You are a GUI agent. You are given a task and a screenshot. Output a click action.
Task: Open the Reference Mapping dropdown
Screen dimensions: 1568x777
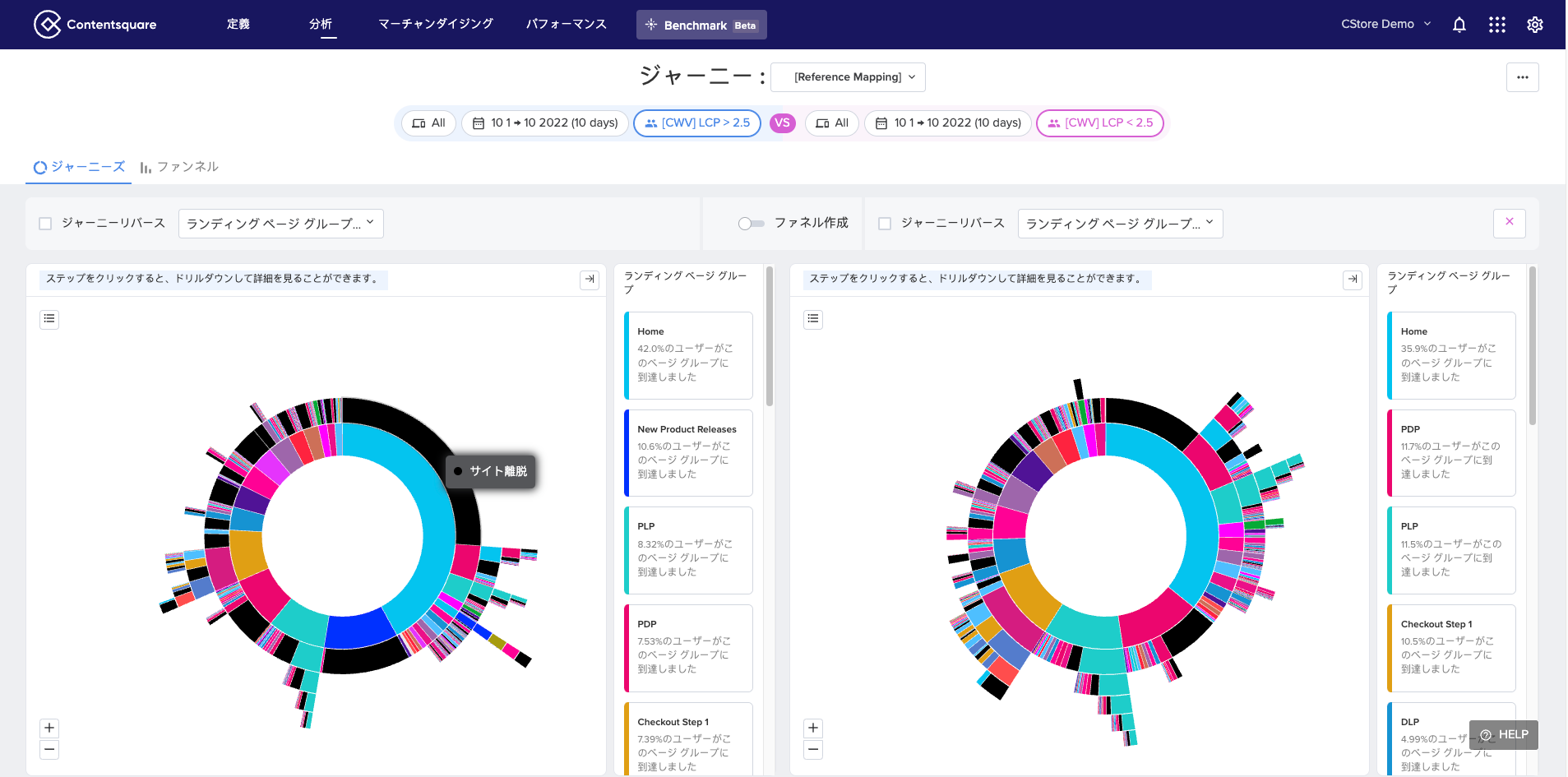tap(848, 77)
